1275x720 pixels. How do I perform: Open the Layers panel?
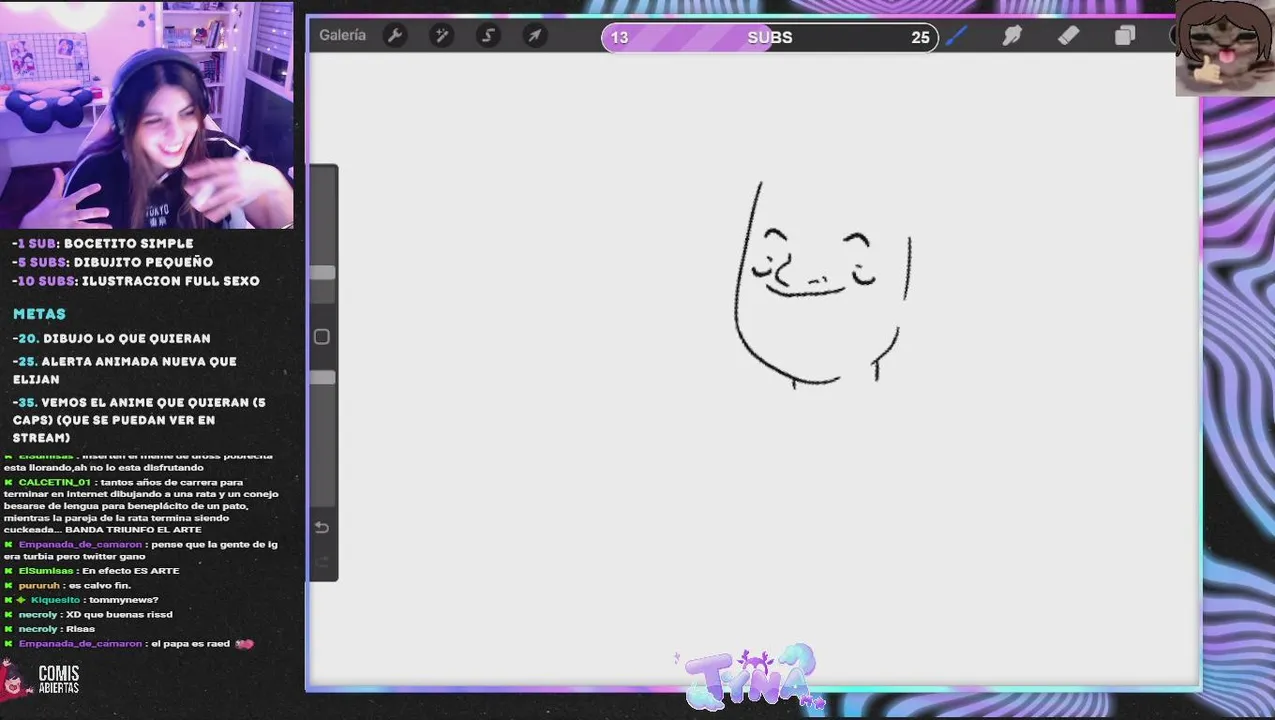[1125, 36]
